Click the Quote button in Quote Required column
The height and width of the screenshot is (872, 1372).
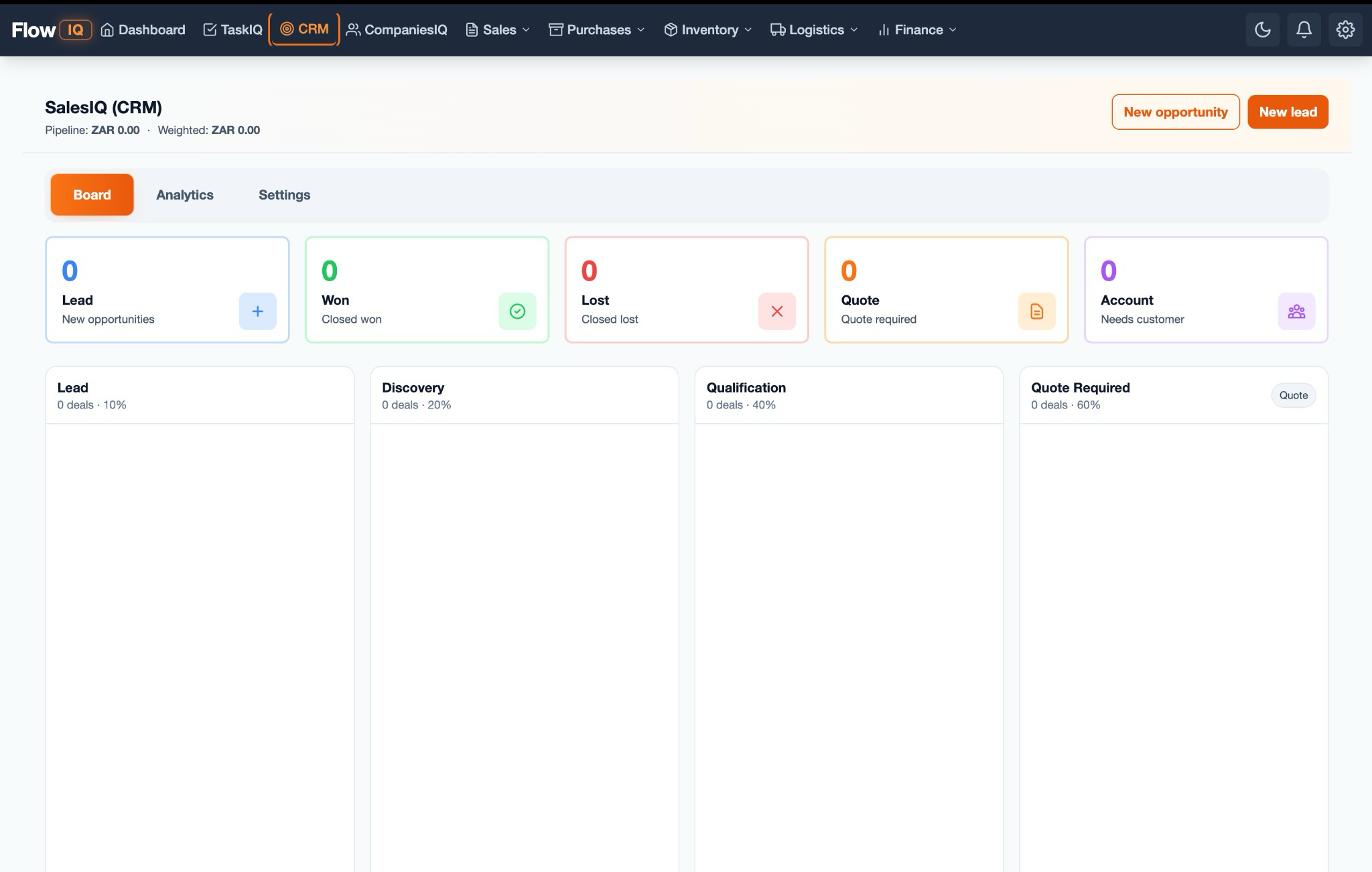(x=1293, y=395)
